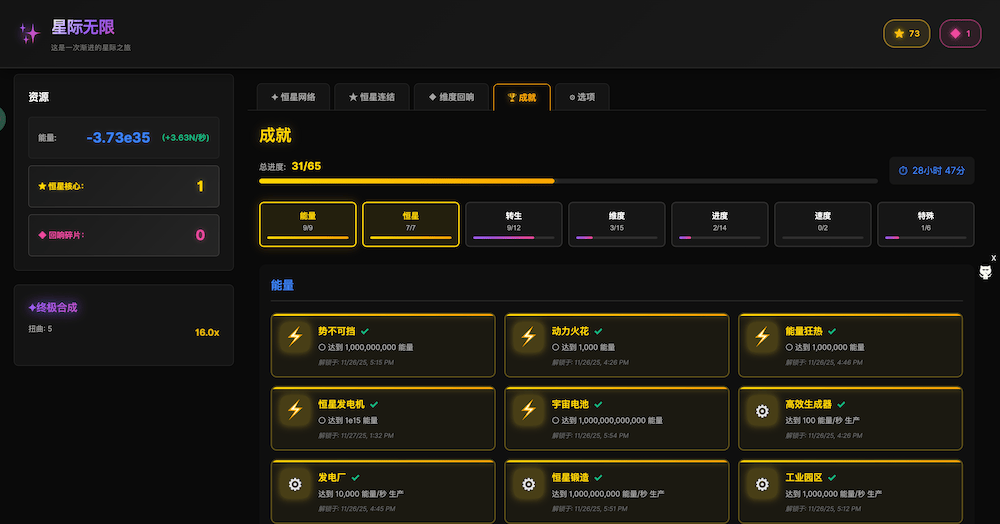Viewport: 1000px width, 524px height.
Task: Close the cat widget with the small x
Action: [993, 258]
